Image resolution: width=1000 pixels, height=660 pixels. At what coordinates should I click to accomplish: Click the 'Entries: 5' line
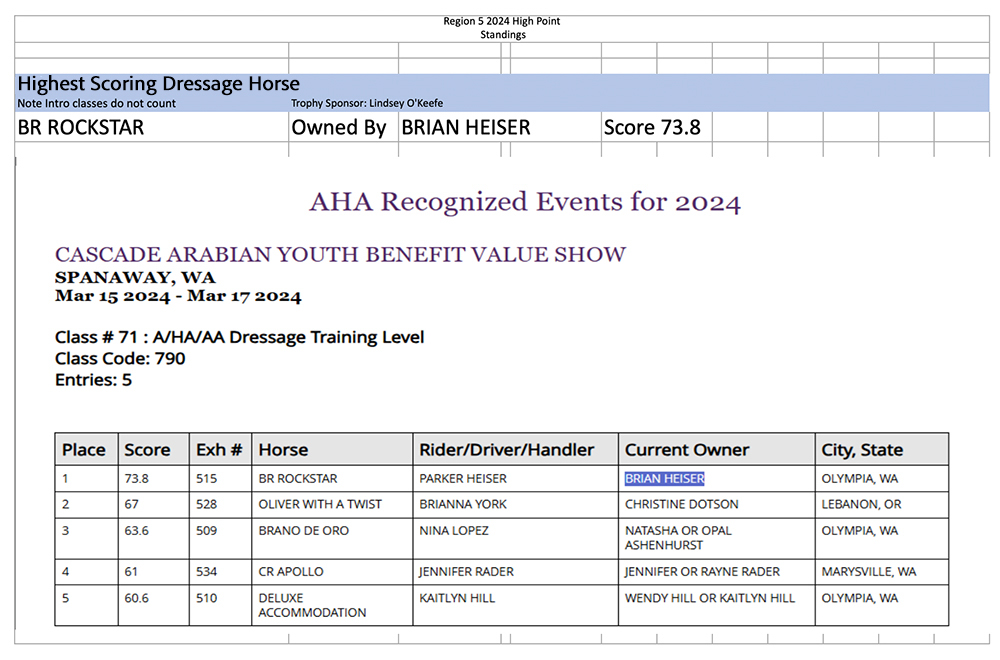click(x=93, y=380)
